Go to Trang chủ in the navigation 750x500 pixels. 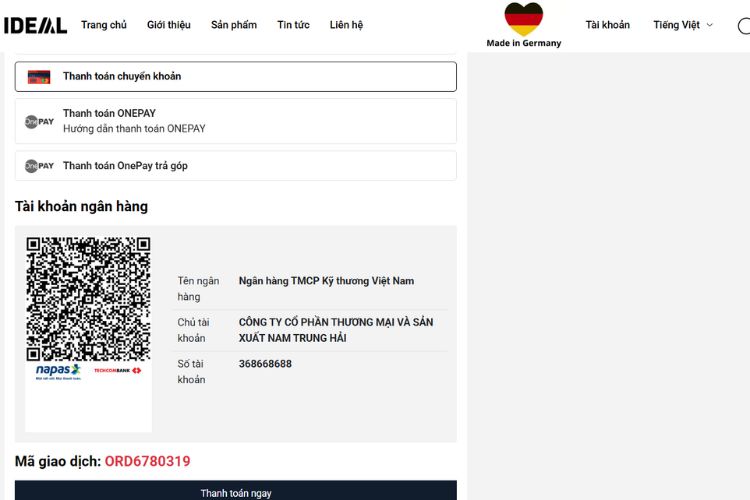tap(104, 25)
